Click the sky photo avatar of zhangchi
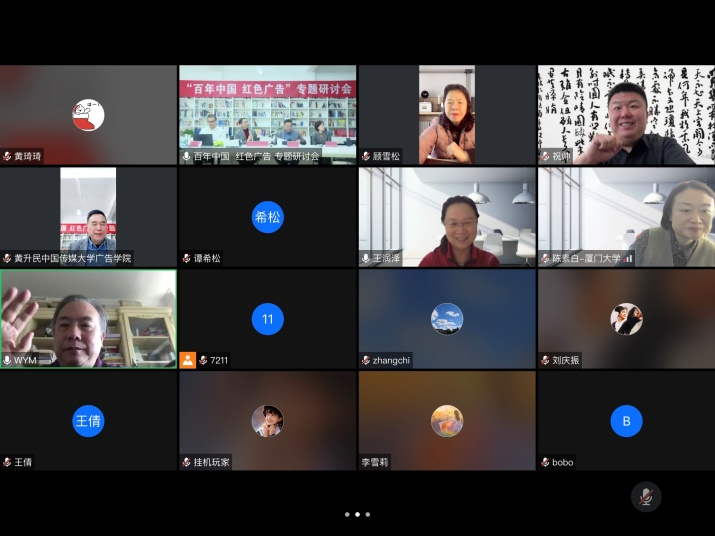The height and width of the screenshot is (536, 715). coord(447,319)
